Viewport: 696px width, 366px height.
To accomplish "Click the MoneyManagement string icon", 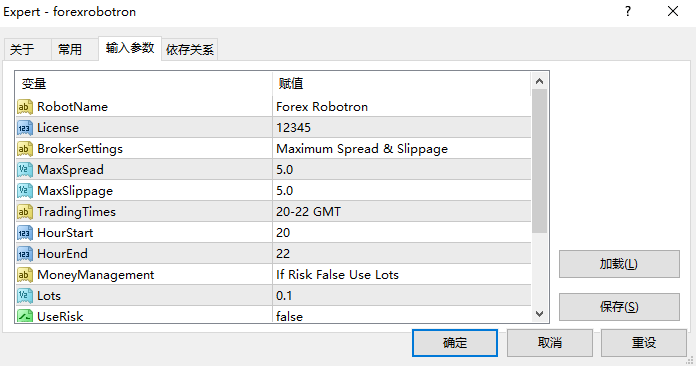I will (x=24, y=275).
